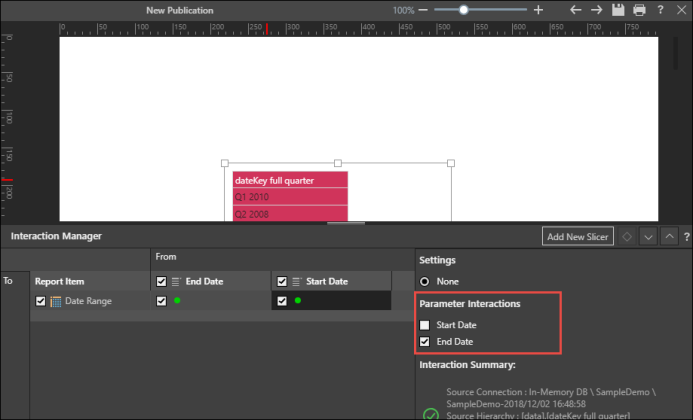693x420 pixels.
Task: Click the Date Range calendar icon
Action: 57,301
